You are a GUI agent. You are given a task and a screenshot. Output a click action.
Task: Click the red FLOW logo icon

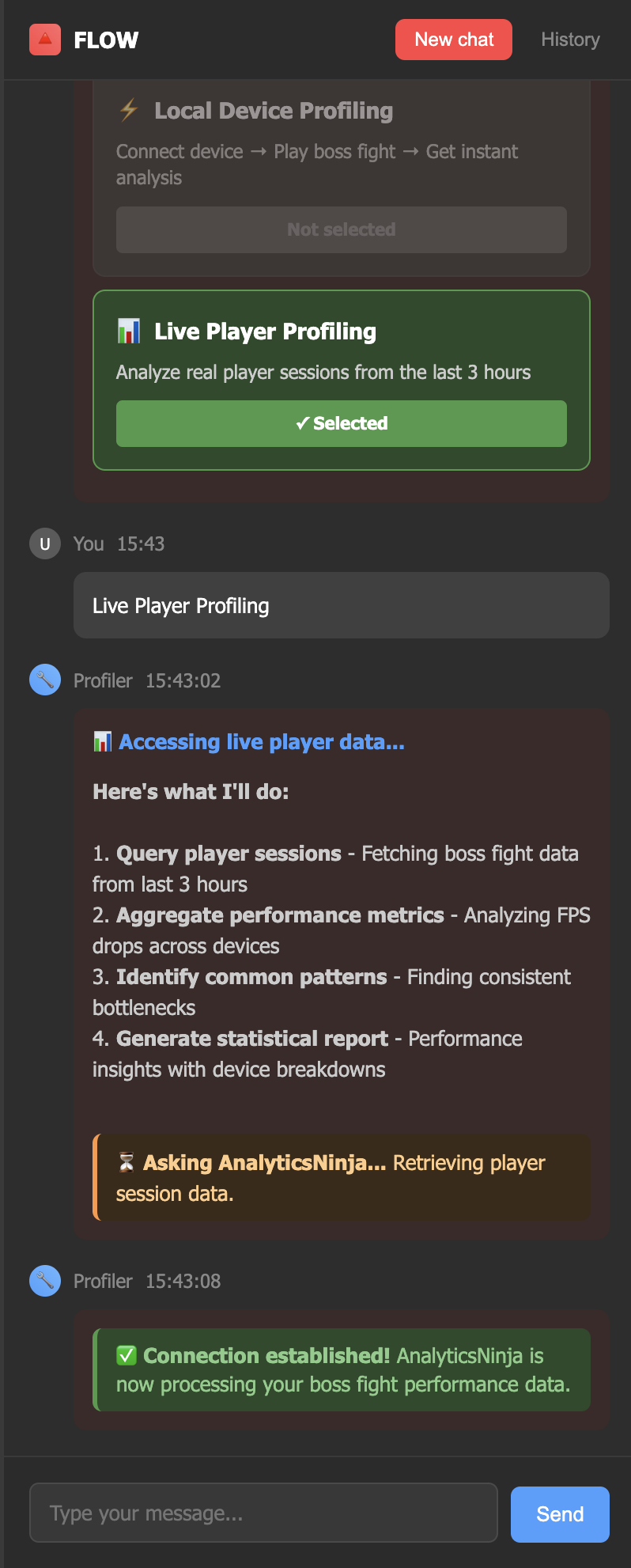click(45, 40)
